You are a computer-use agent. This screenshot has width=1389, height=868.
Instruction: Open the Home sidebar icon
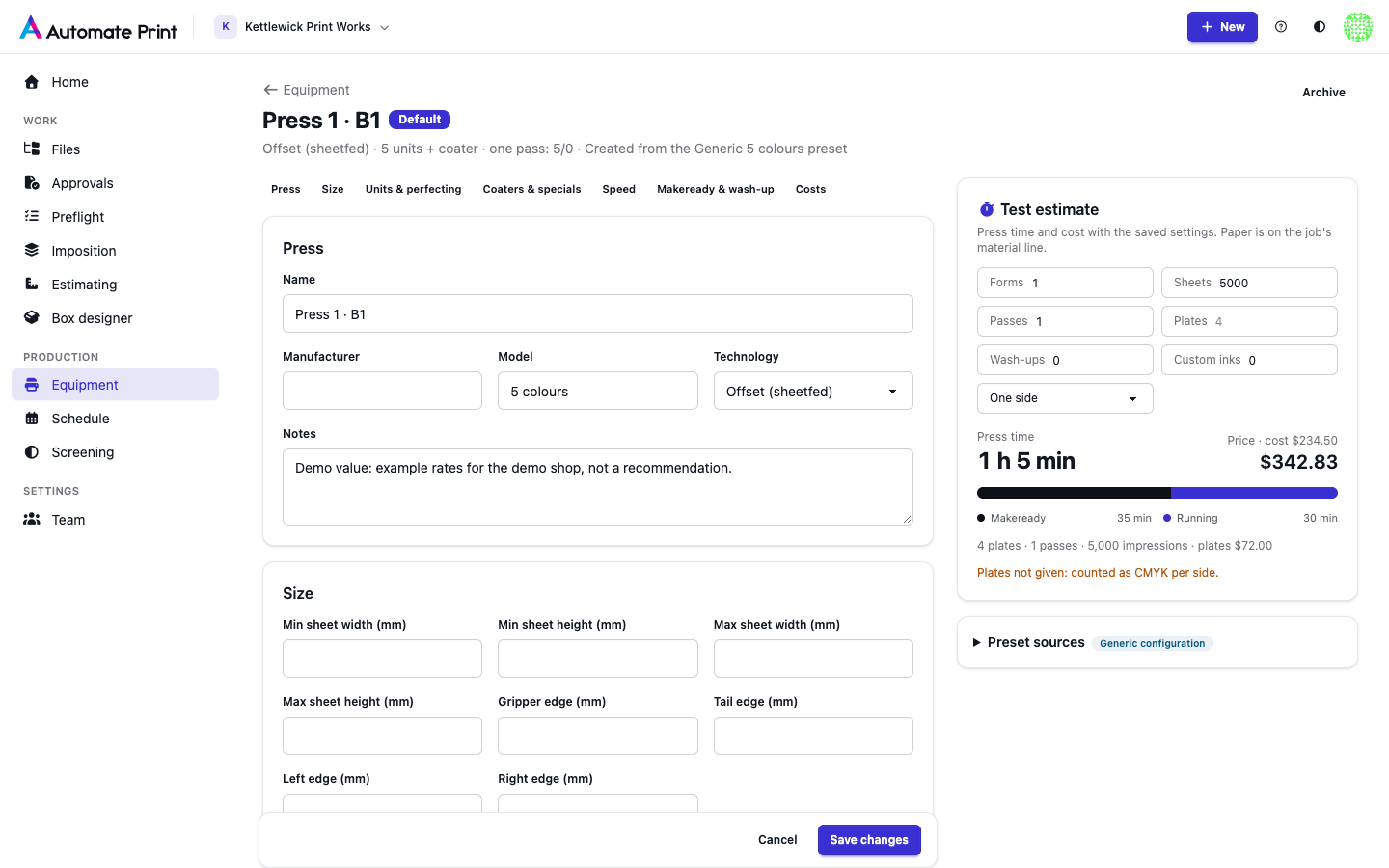coord(32,82)
